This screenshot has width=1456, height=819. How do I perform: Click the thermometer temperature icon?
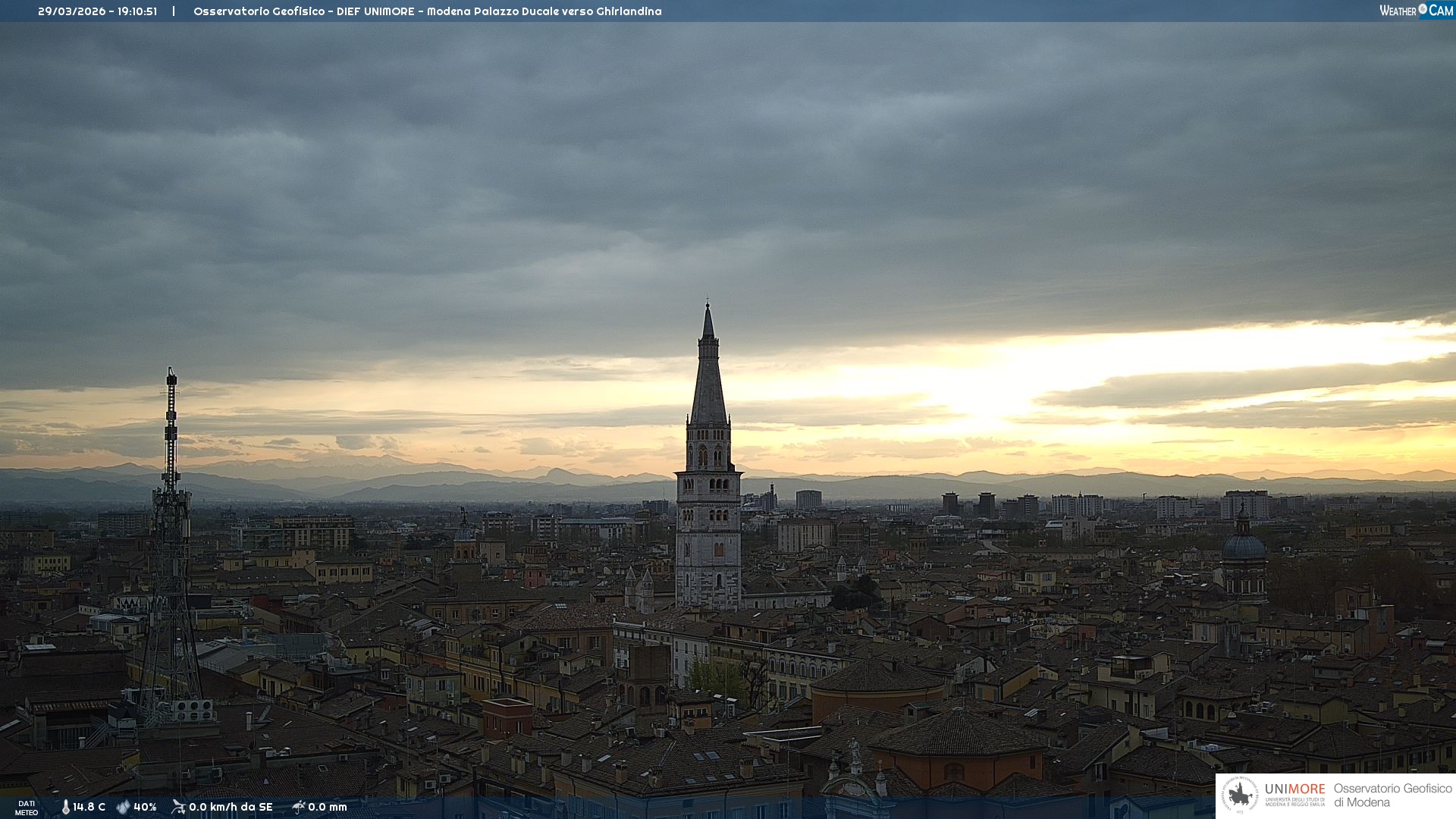click(65, 808)
